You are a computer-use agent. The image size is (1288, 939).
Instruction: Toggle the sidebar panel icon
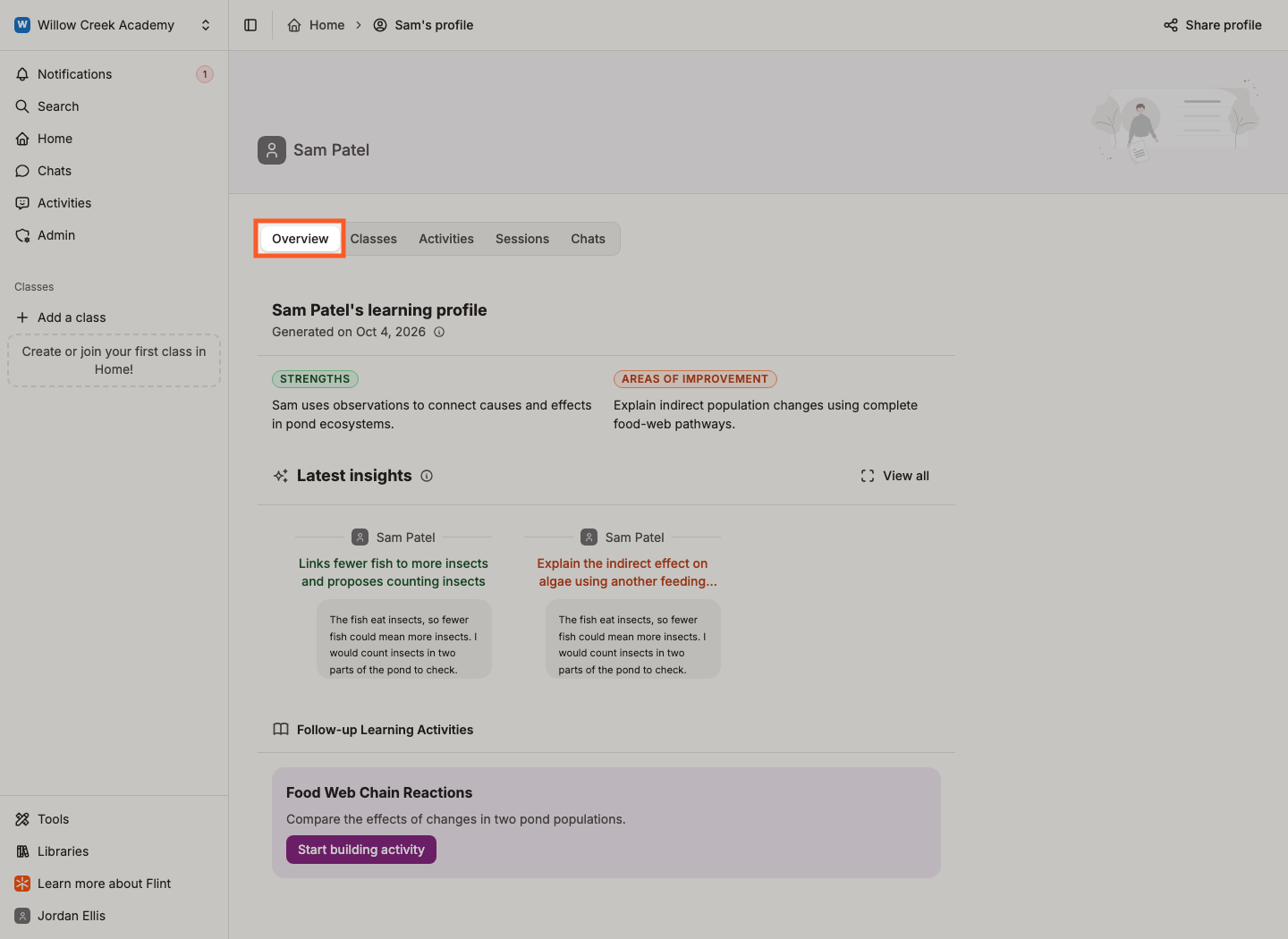click(x=250, y=25)
